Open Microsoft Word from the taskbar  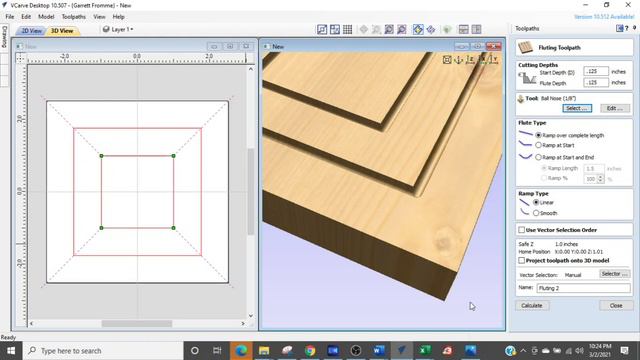(x=378, y=350)
